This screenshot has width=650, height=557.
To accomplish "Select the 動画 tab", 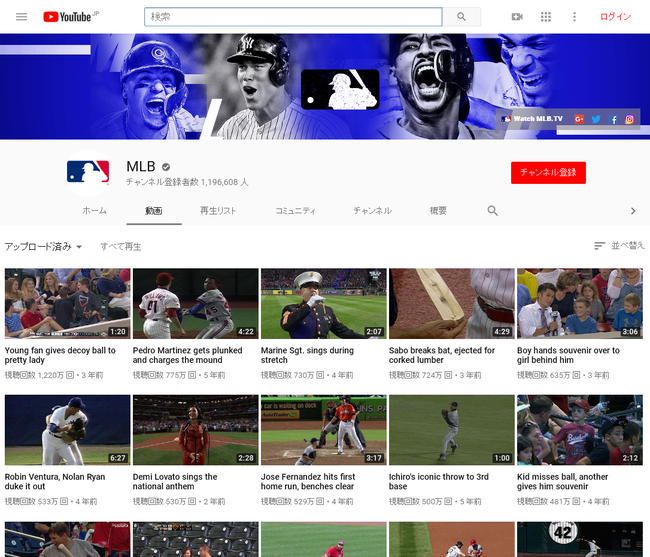I will pos(154,211).
